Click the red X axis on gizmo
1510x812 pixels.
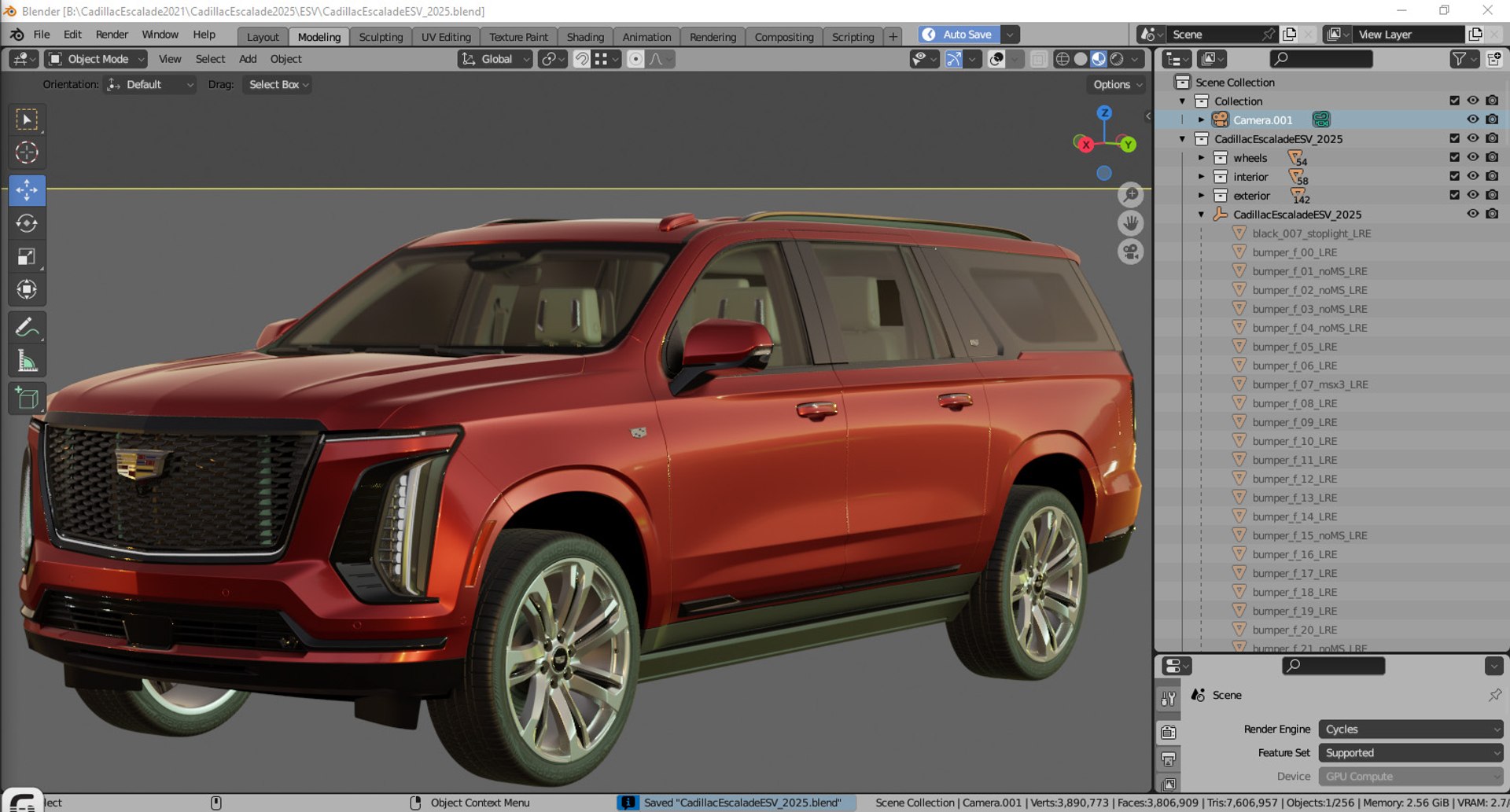(x=1085, y=145)
